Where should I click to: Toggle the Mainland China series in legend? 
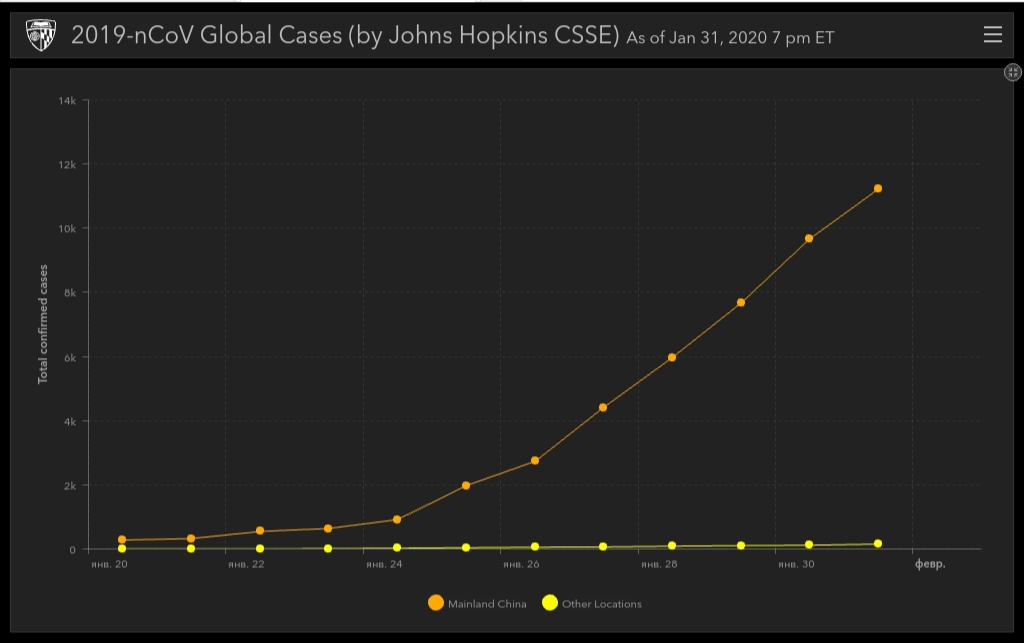(477, 603)
